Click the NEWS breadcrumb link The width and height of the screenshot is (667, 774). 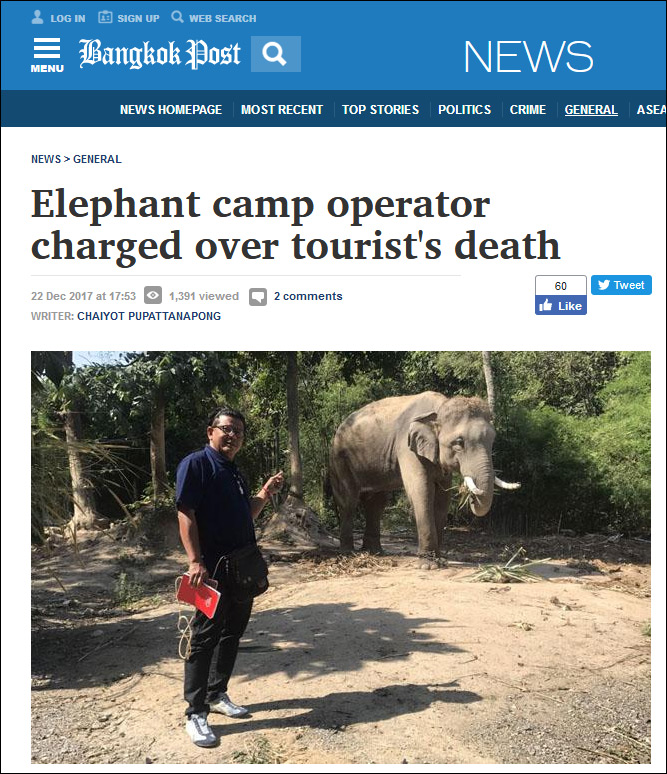point(46,159)
